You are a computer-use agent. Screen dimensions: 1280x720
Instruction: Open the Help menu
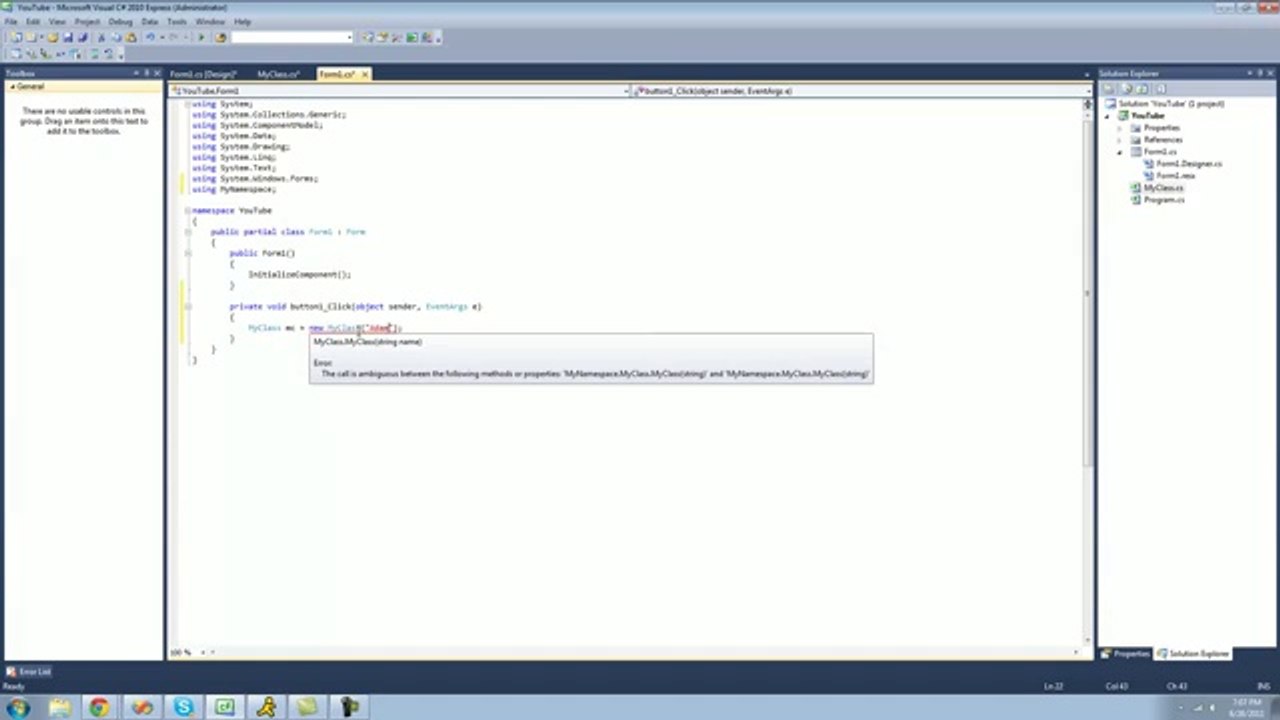tap(243, 21)
